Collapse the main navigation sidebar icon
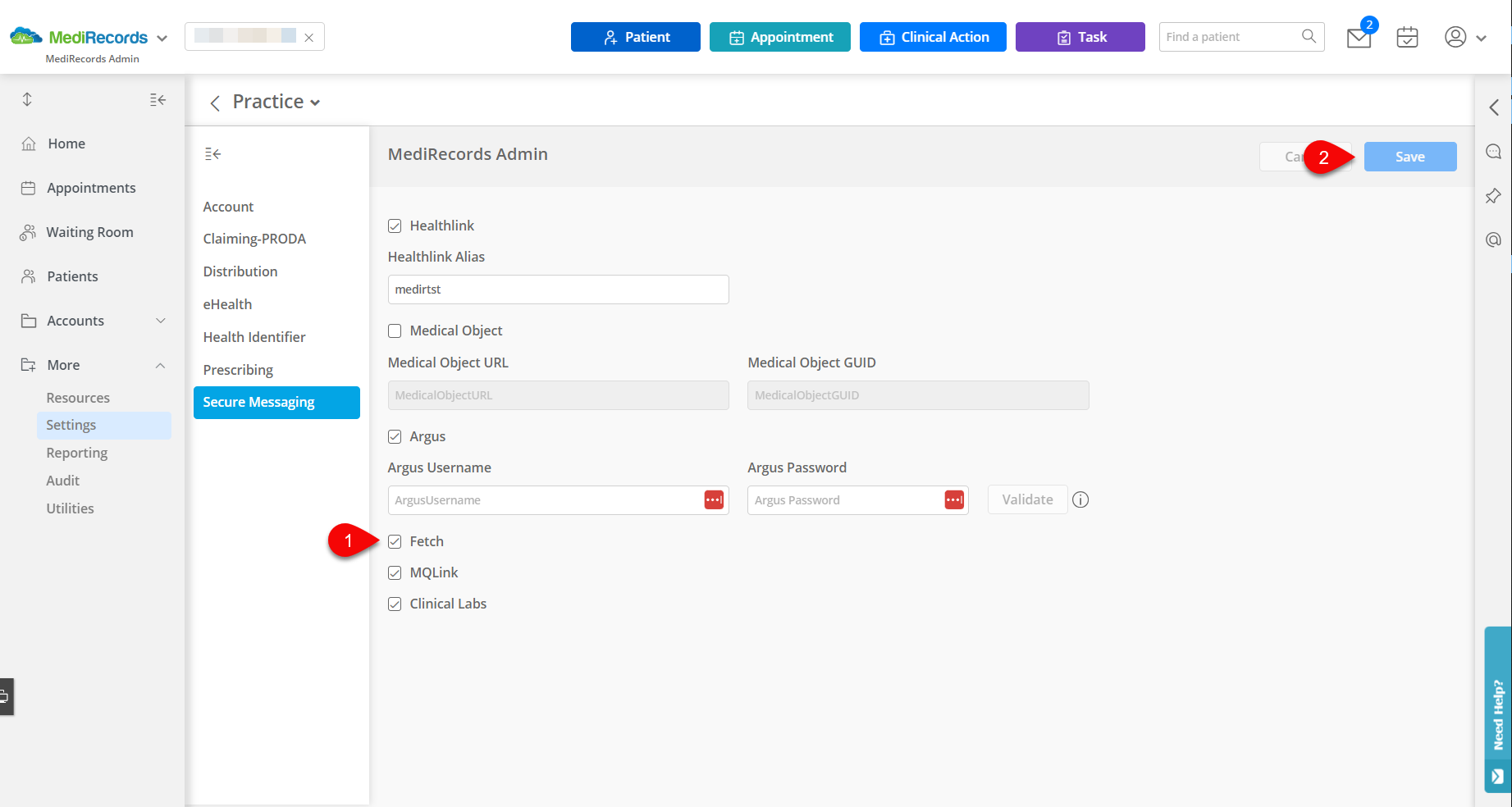Image resolution: width=1512 pixels, height=807 pixels. (x=158, y=99)
